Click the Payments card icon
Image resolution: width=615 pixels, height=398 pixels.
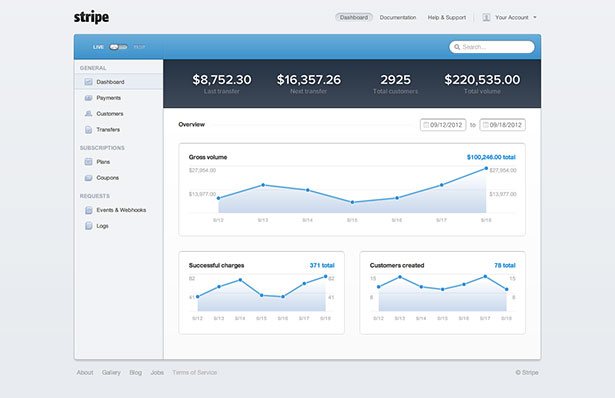[88, 98]
